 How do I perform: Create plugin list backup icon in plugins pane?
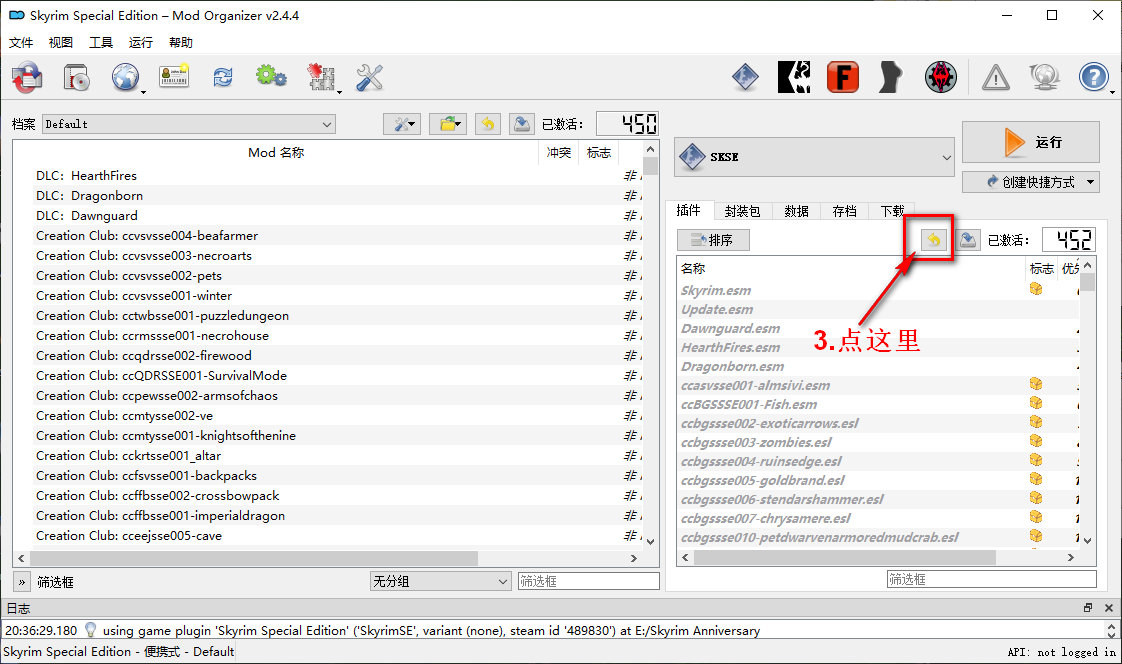tap(968, 240)
